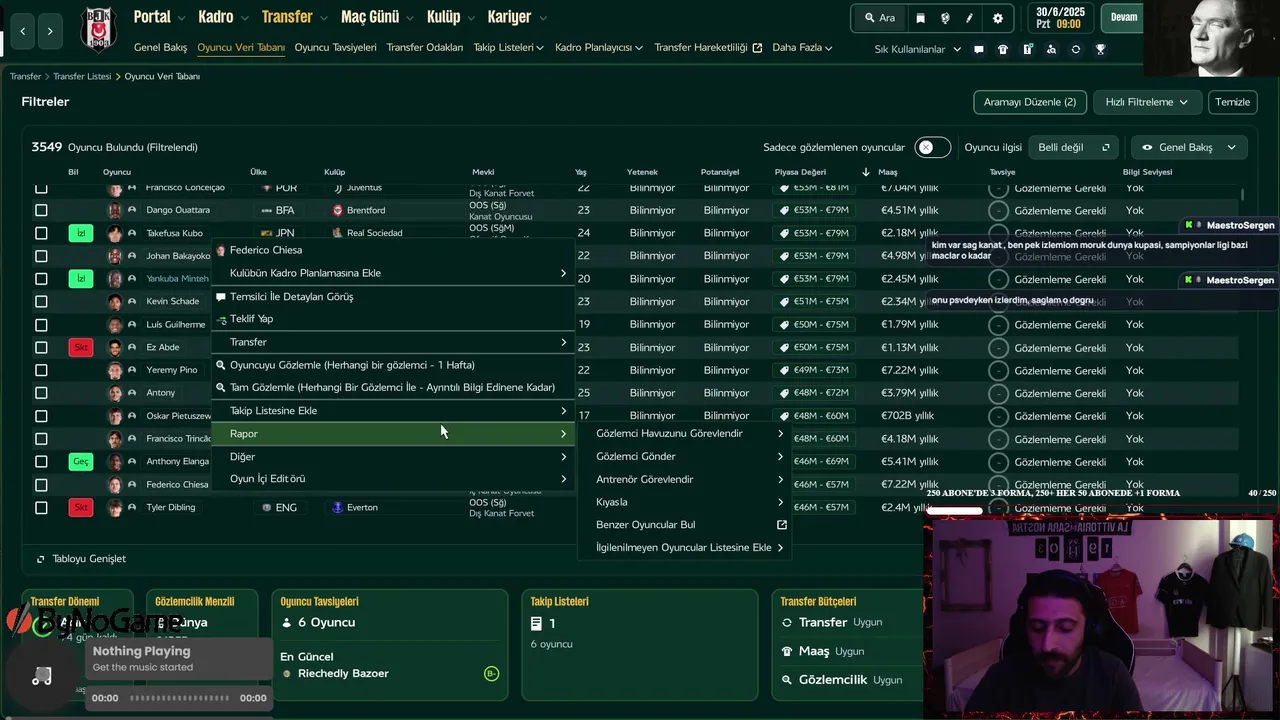
Task: Go back with the left arrow button
Action: 23,31
